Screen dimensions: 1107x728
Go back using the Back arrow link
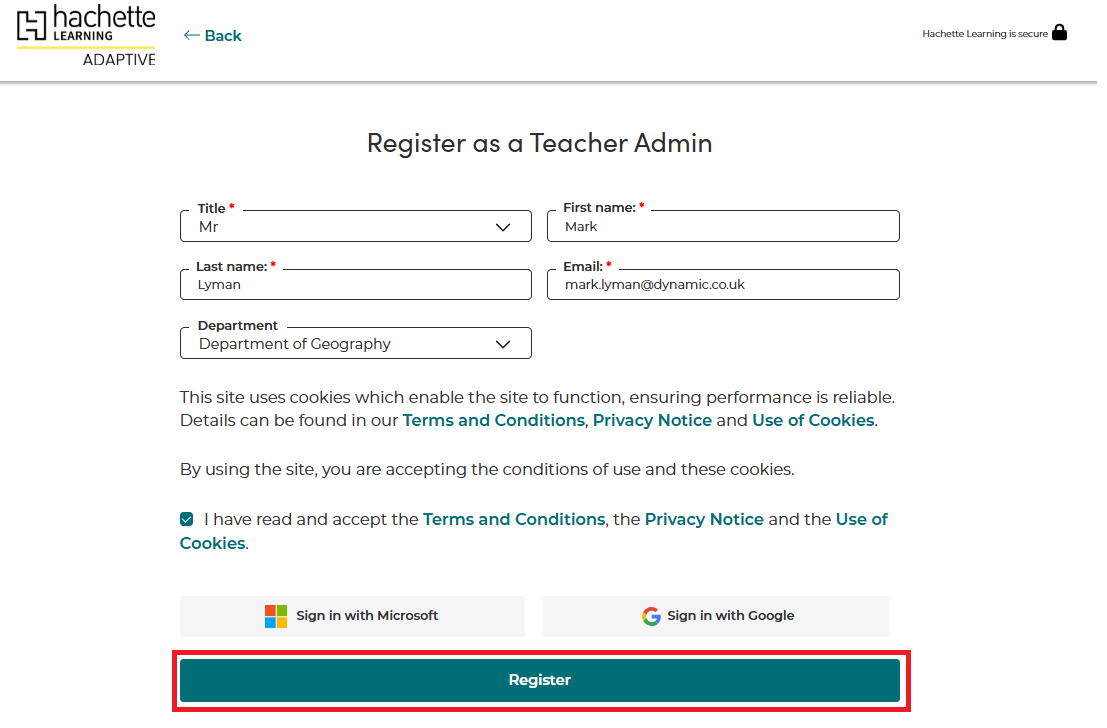[x=212, y=36]
